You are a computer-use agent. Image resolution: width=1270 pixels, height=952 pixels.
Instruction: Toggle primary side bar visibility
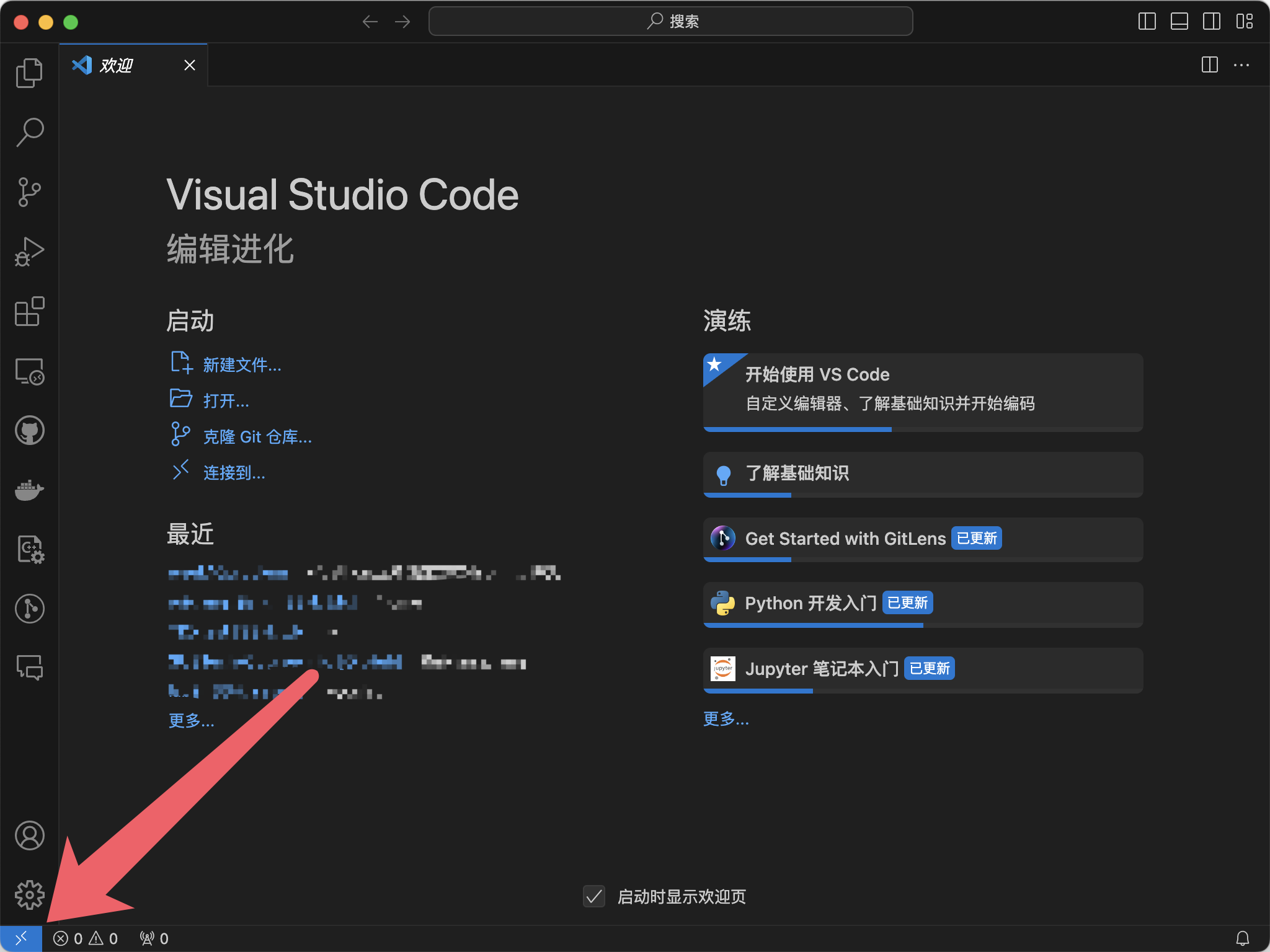click(1147, 22)
